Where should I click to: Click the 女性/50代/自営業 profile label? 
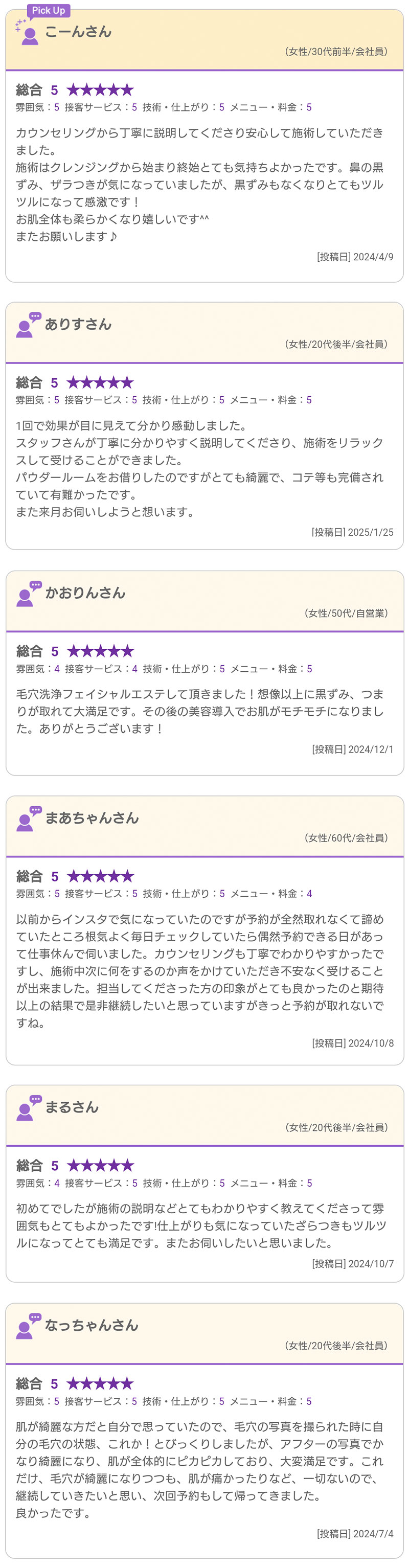pos(345,613)
